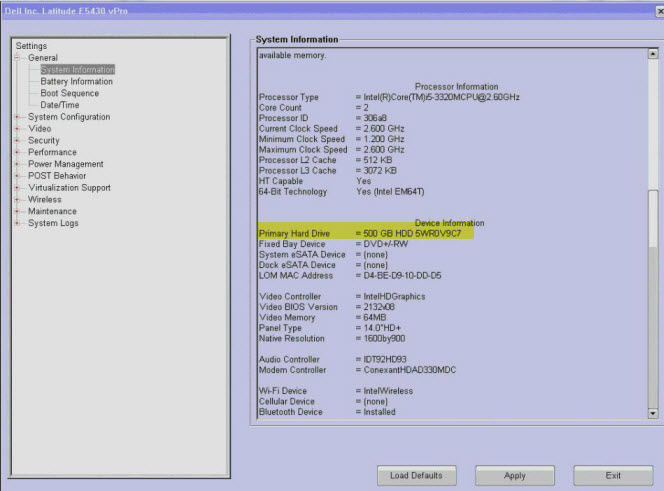The width and height of the screenshot is (664, 491).
Task: Select the Security category label
Action: (44, 141)
